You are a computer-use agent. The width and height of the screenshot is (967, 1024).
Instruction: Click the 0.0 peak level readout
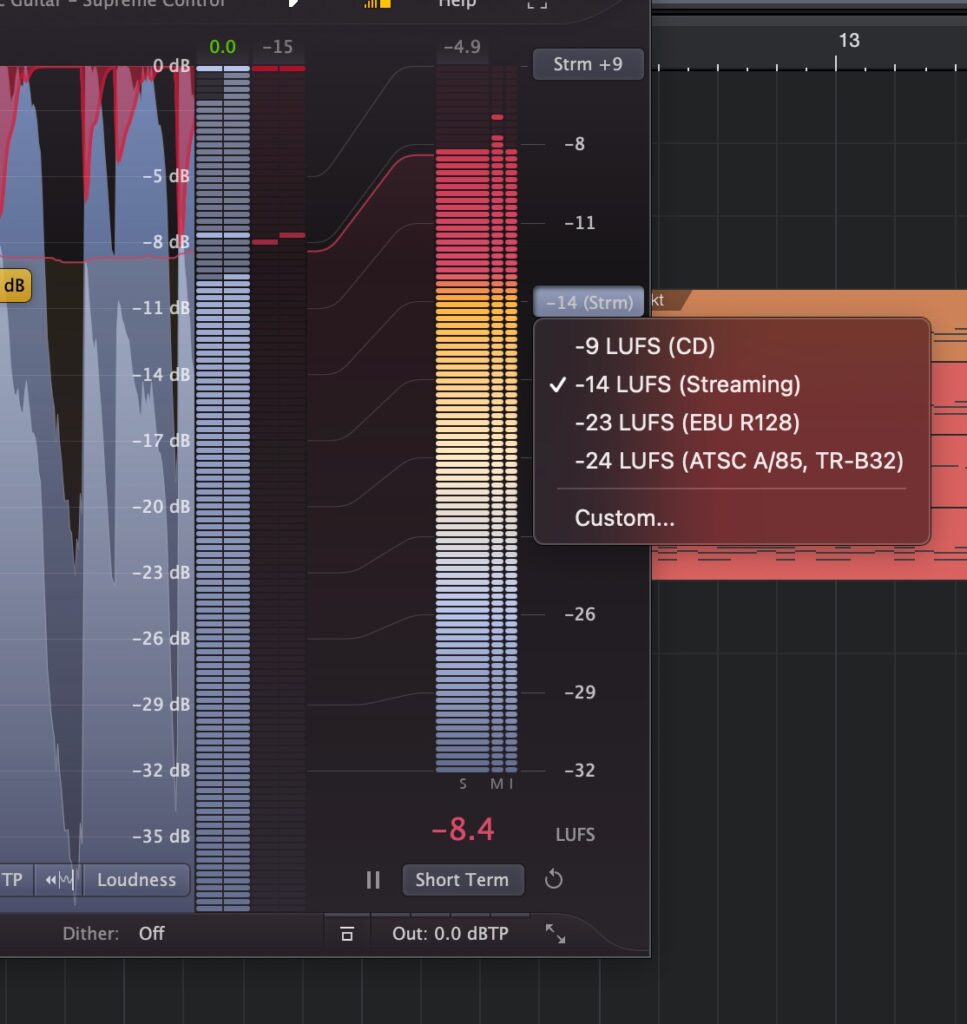[x=223, y=47]
